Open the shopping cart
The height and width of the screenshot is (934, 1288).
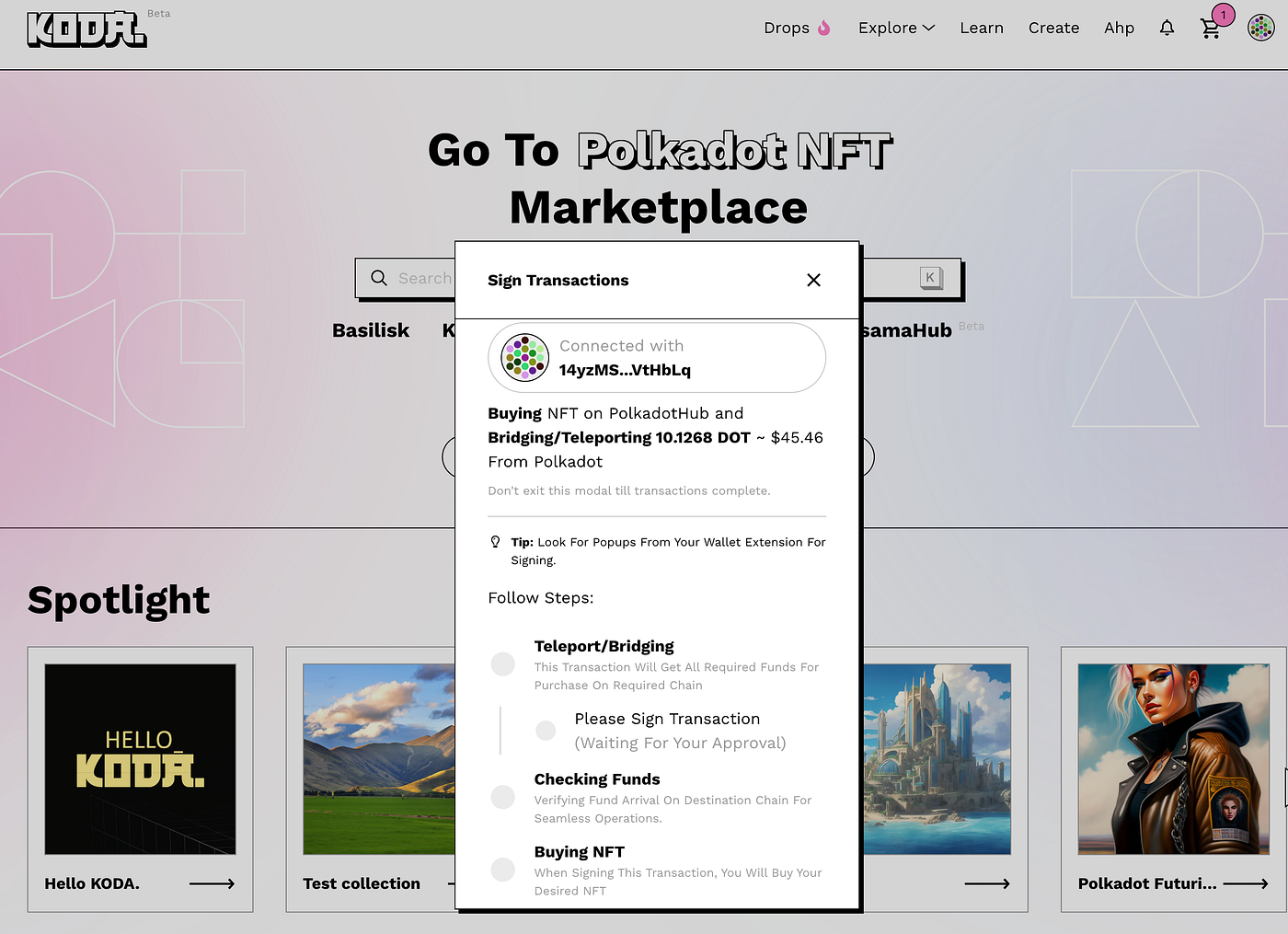[1211, 29]
